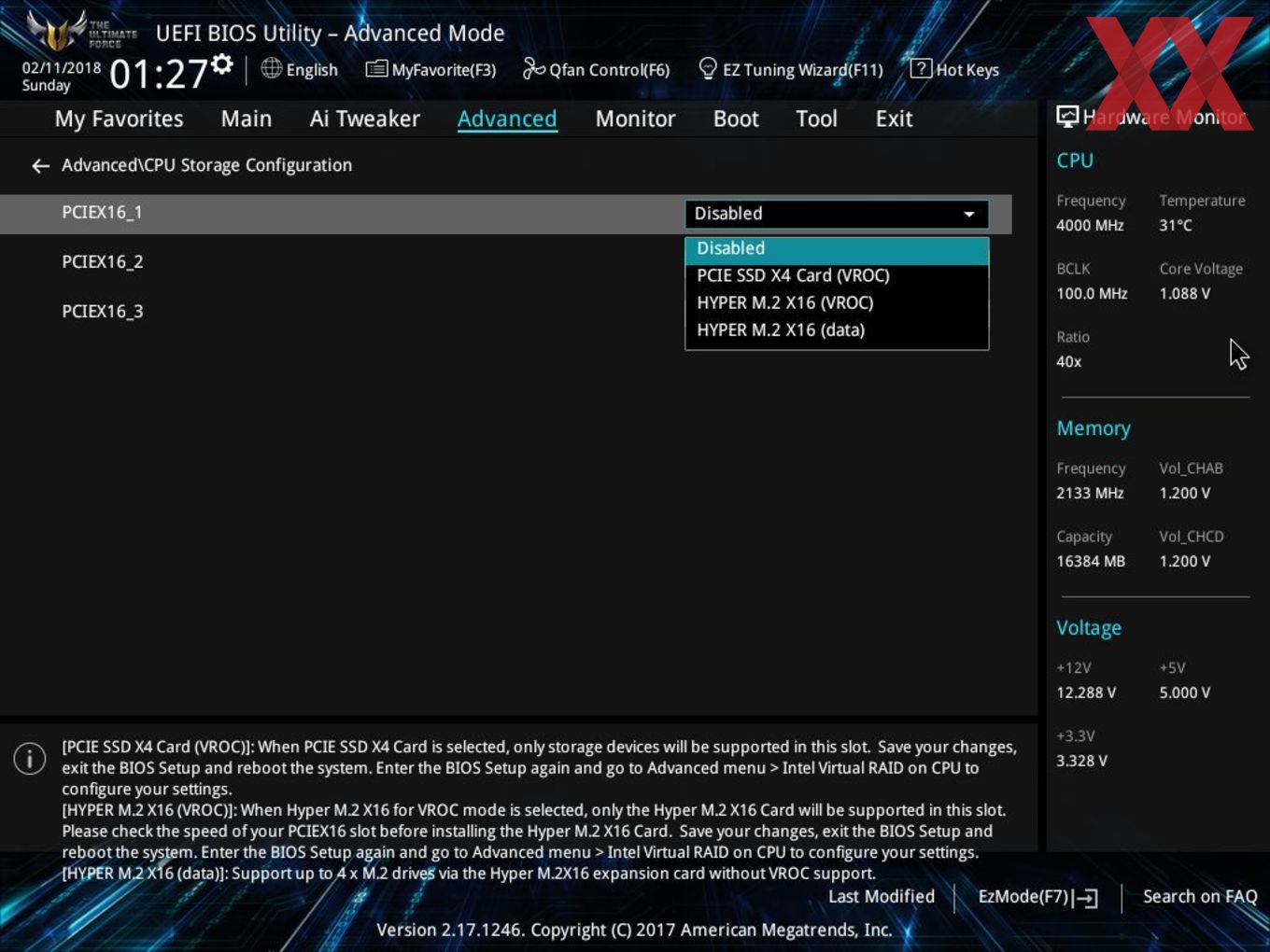This screenshot has width=1270, height=952.
Task: Choose PCIE SSD X4 Card (VROC) option
Action: [x=837, y=275]
